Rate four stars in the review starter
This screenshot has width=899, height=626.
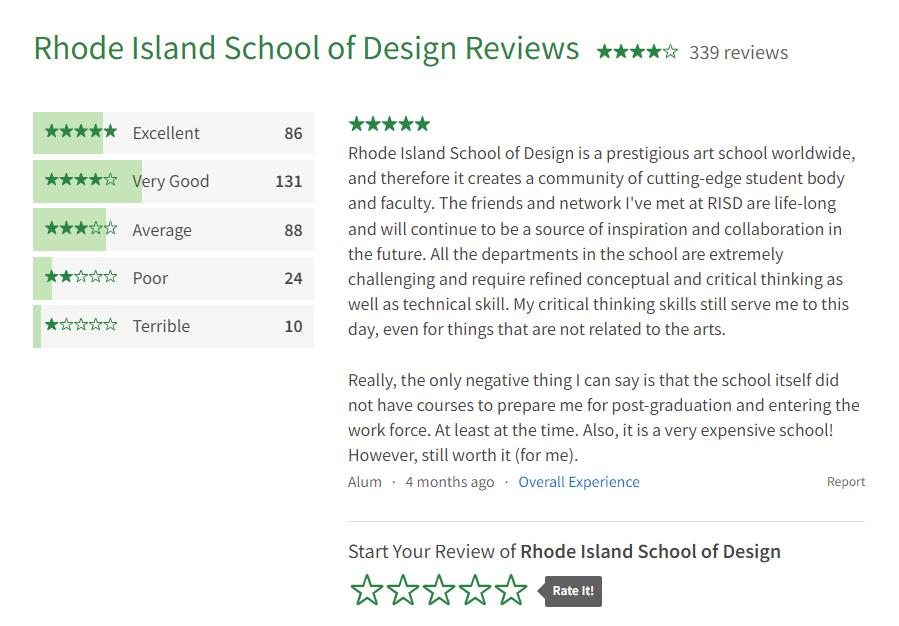point(475,590)
